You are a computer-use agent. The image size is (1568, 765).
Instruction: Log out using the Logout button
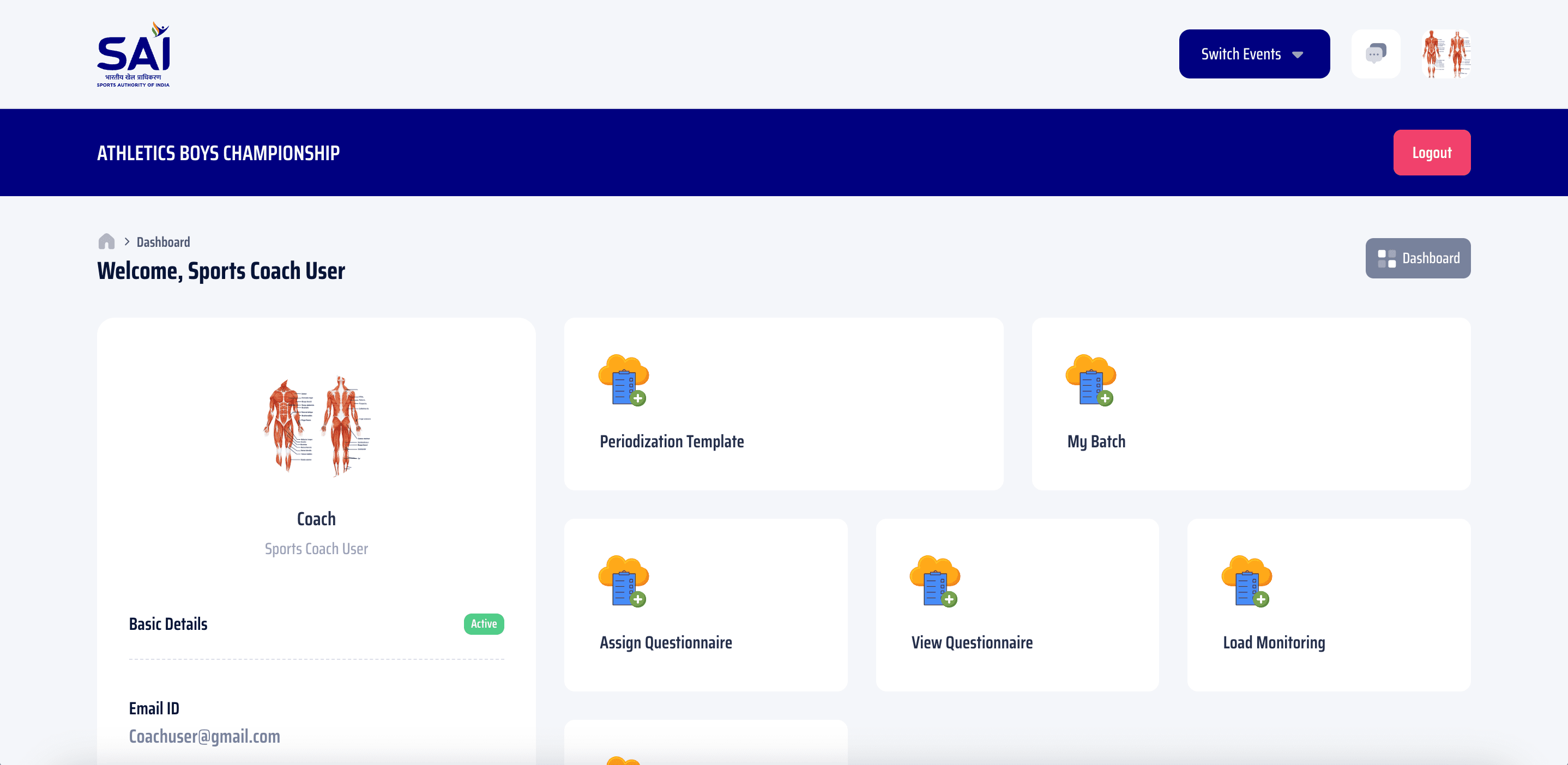(1432, 153)
